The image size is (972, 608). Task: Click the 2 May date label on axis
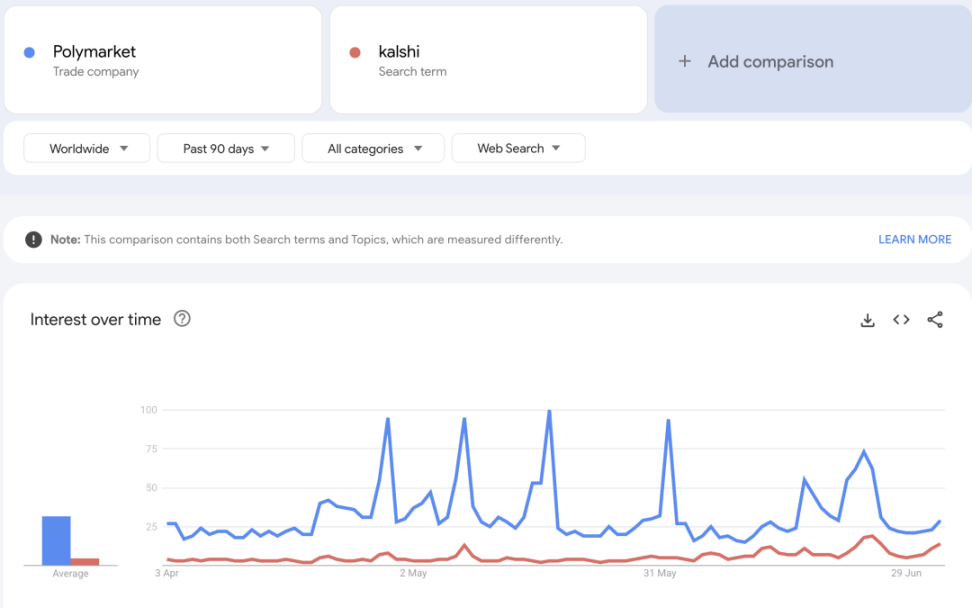(x=413, y=573)
